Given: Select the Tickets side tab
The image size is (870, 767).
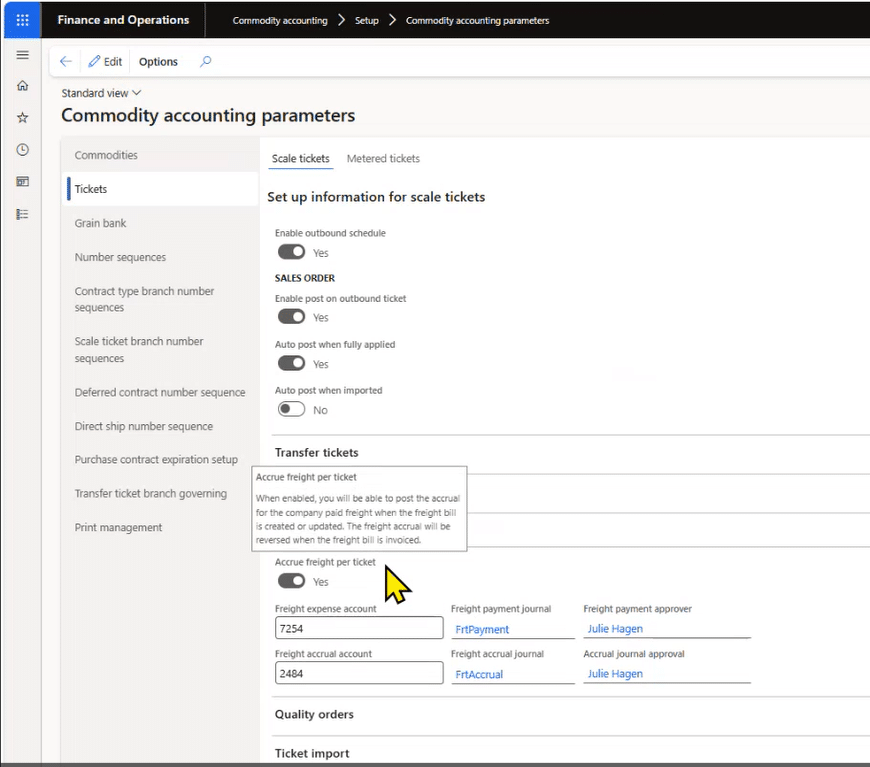Looking at the screenshot, I should [160, 189].
